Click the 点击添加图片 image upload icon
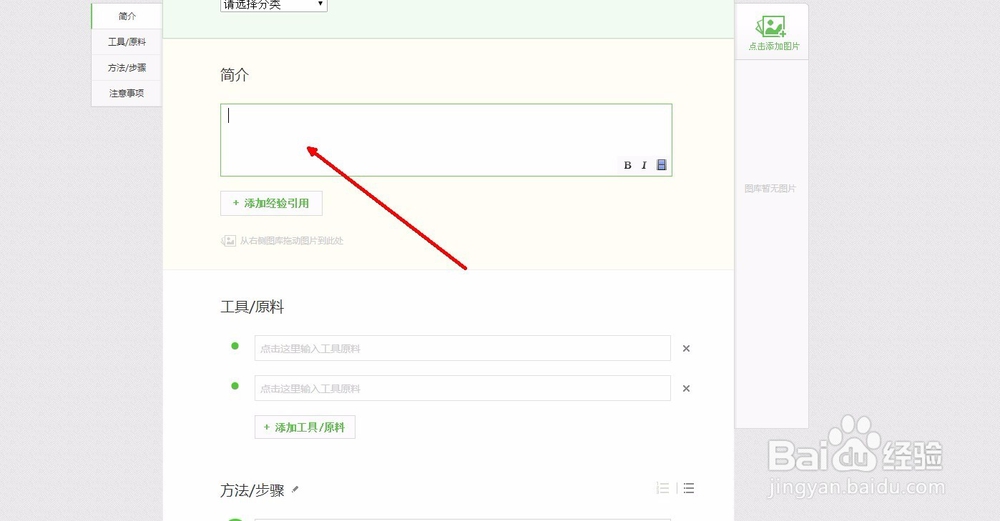The width and height of the screenshot is (1000, 521). tap(771, 27)
